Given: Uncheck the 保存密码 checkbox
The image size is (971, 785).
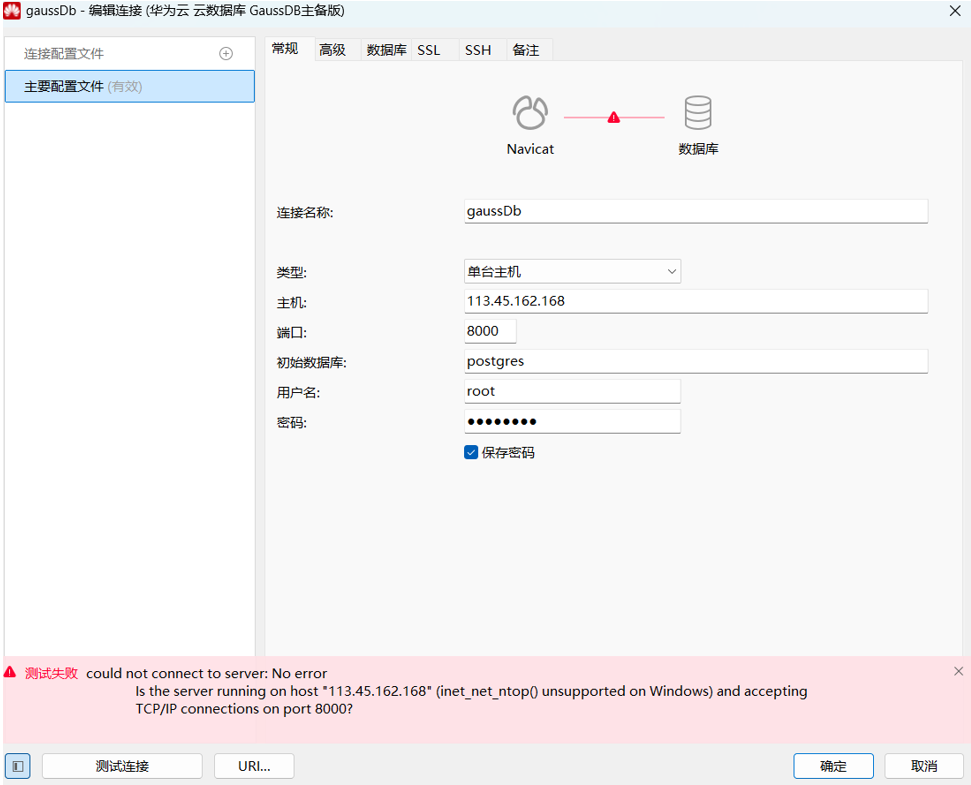Looking at the screenshot, I should coord(471,453).
